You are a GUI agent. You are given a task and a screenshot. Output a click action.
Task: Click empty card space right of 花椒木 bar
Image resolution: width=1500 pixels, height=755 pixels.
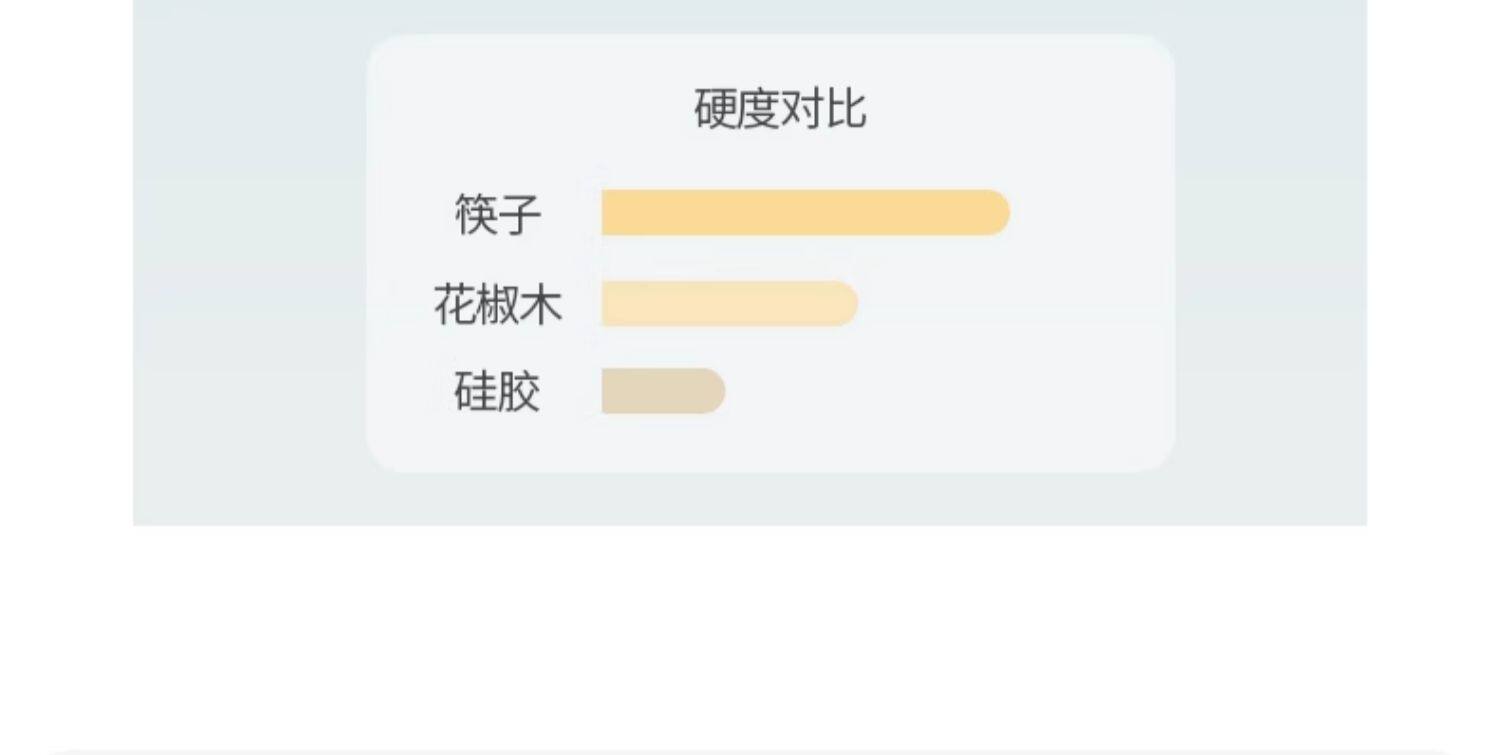tap(1010, 304)
